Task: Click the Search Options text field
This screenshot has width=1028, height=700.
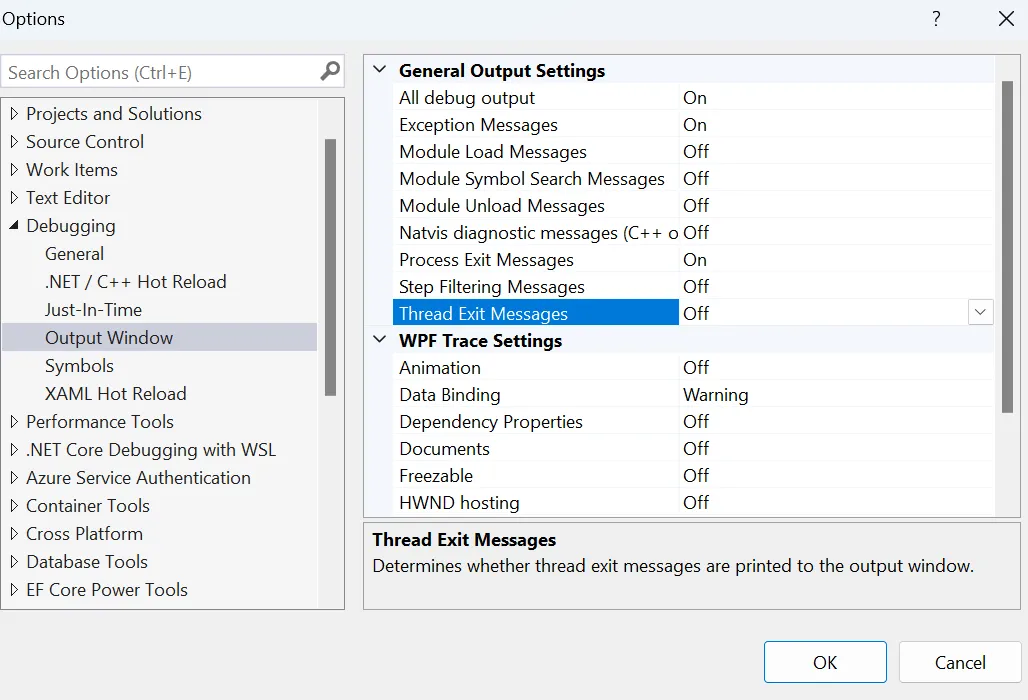Action: [160, 72]
